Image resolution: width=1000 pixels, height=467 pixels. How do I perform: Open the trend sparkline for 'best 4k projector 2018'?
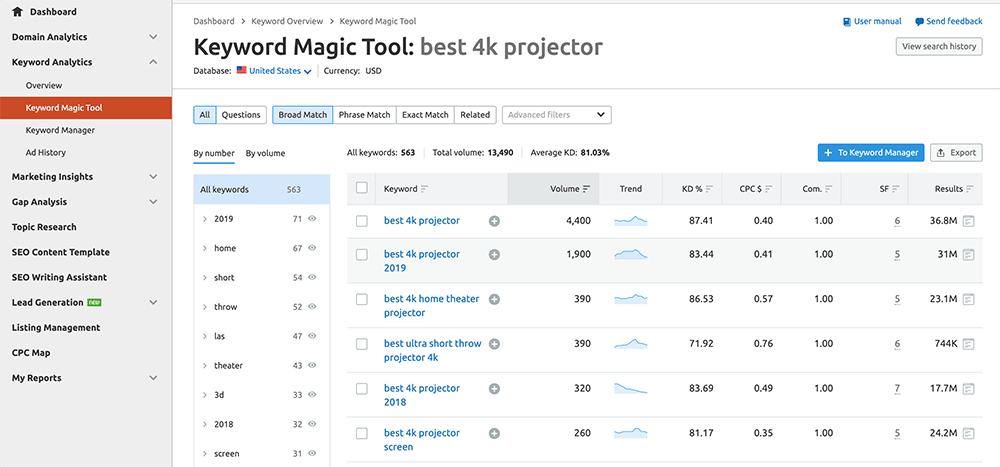tap(630, 388)
